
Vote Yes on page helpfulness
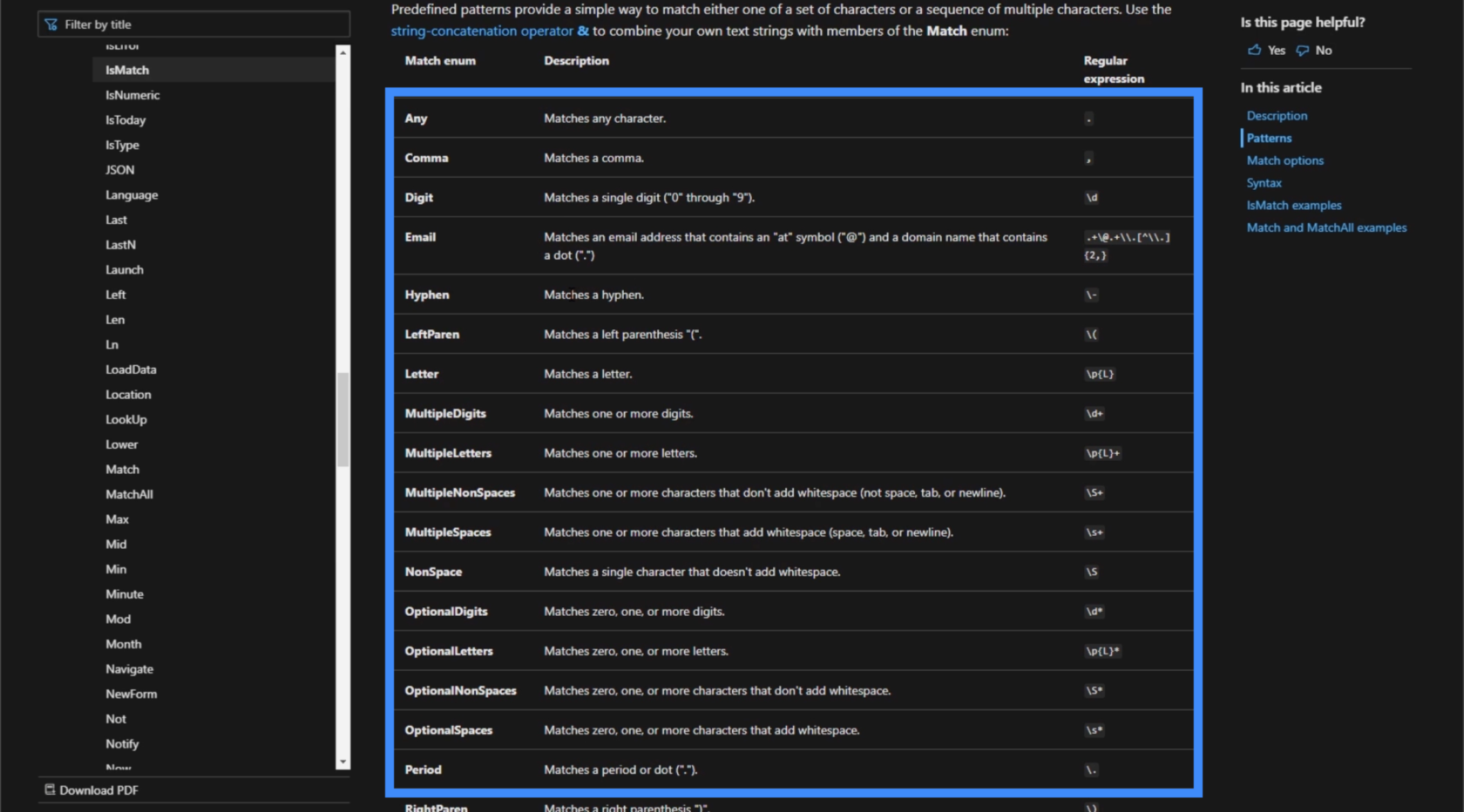point(1266,51)
